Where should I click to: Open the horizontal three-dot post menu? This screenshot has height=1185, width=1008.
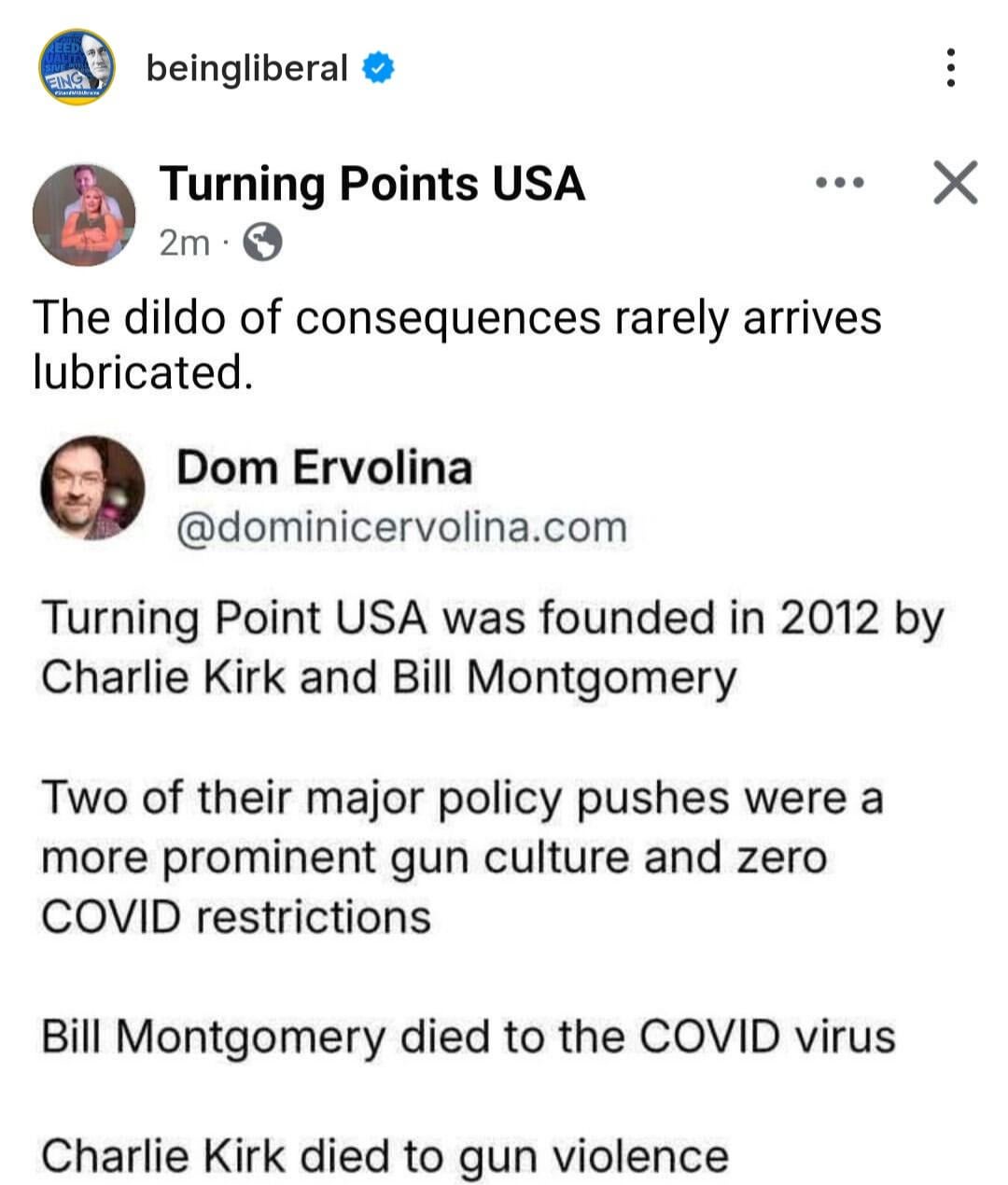[839, 184]
